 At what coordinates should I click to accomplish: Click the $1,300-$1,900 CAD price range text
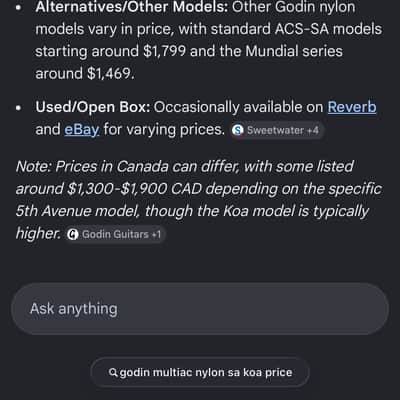click(x=134, y=189)
